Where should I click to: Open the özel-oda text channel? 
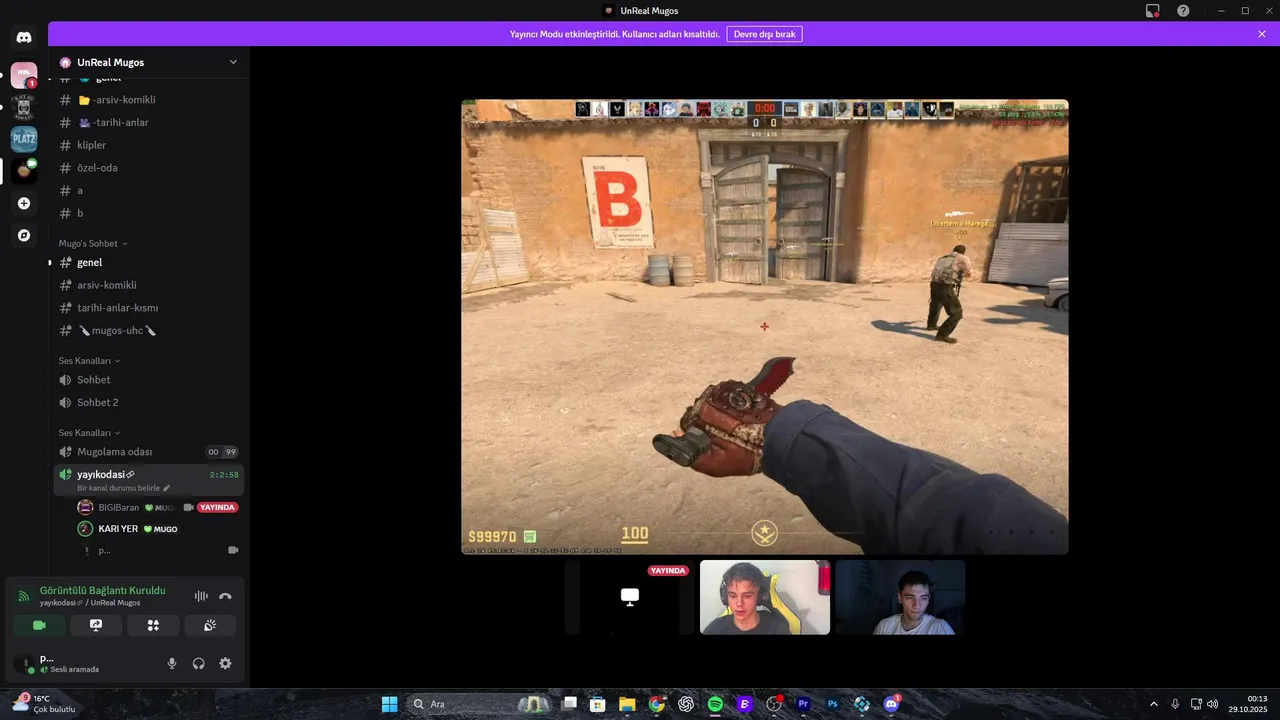149,168
